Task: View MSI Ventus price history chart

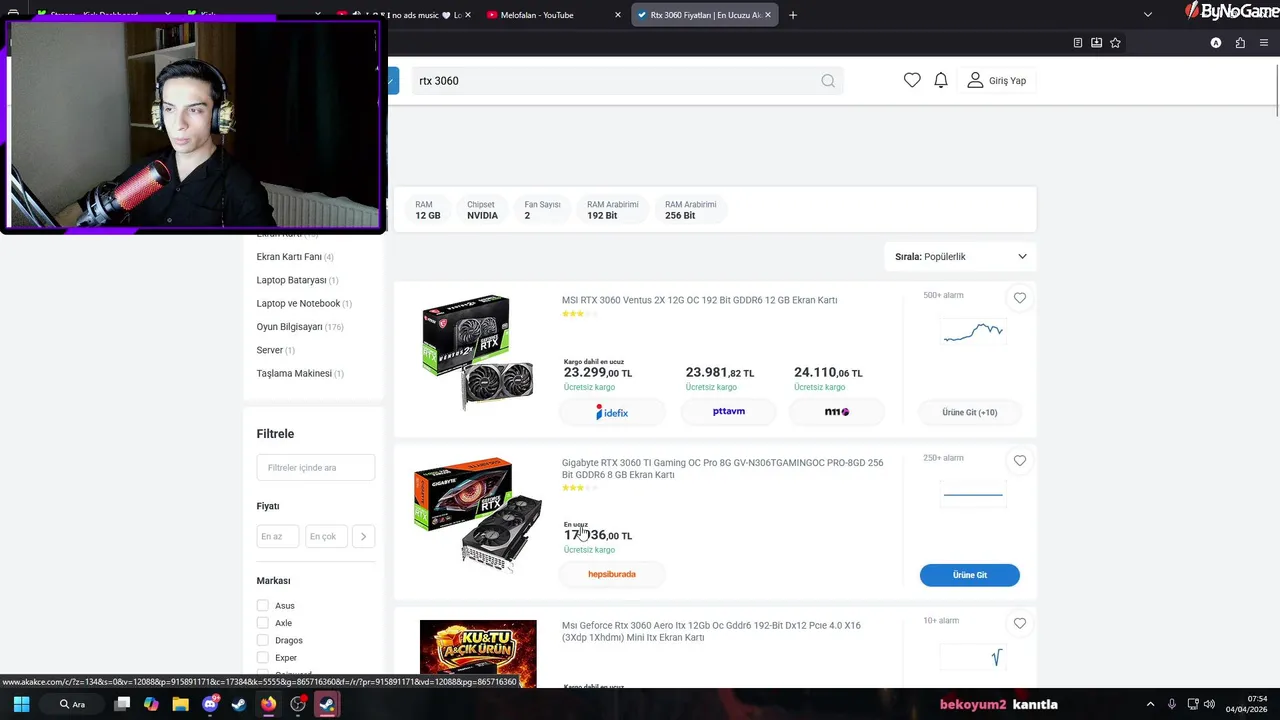Action: [973, 332]
